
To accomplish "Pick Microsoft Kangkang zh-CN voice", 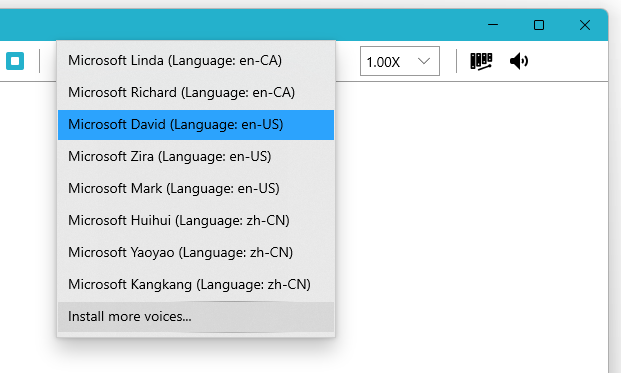I will 196,285.
